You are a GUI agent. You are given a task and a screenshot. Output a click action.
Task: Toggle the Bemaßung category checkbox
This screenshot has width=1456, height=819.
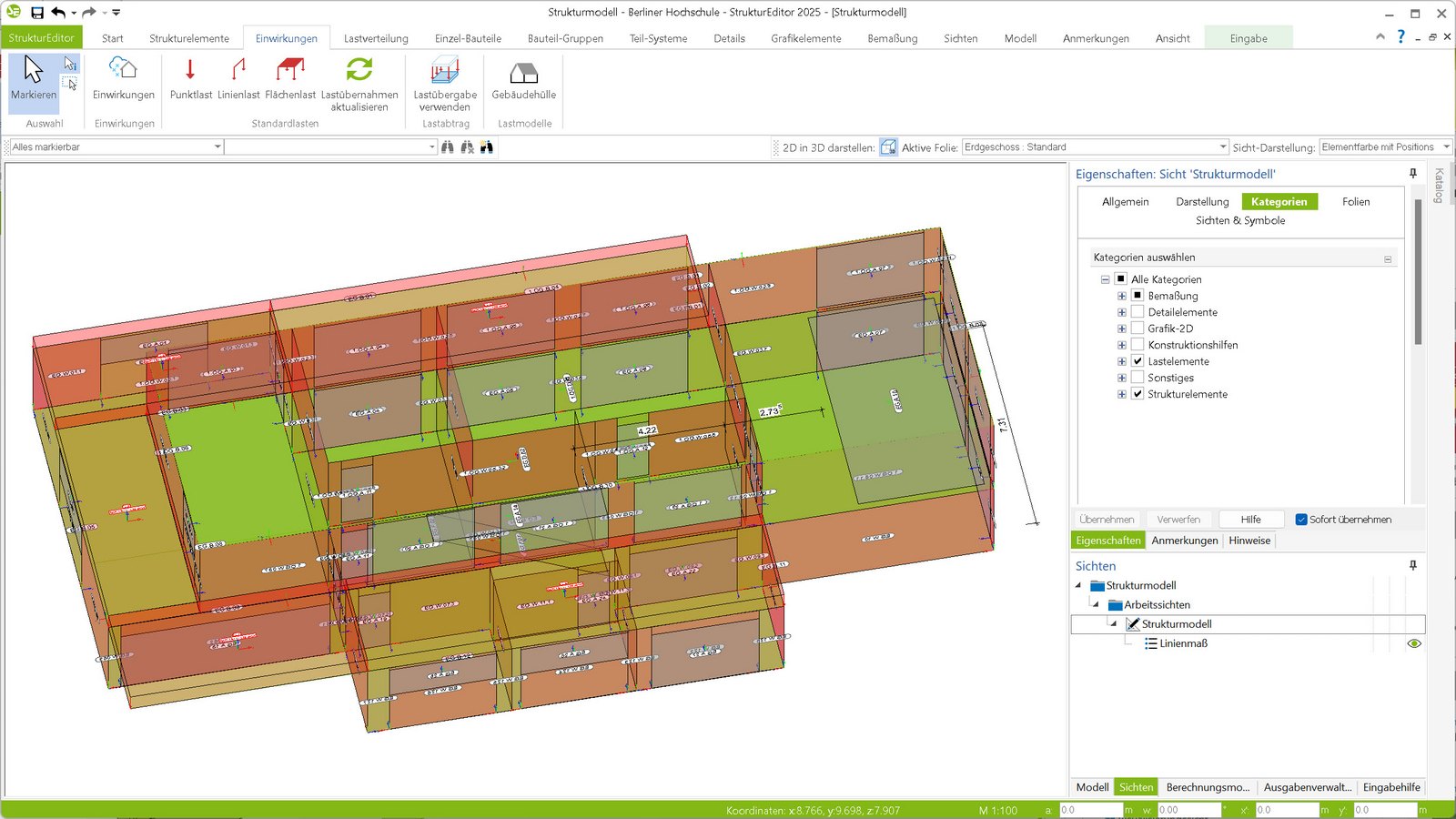1137,295
